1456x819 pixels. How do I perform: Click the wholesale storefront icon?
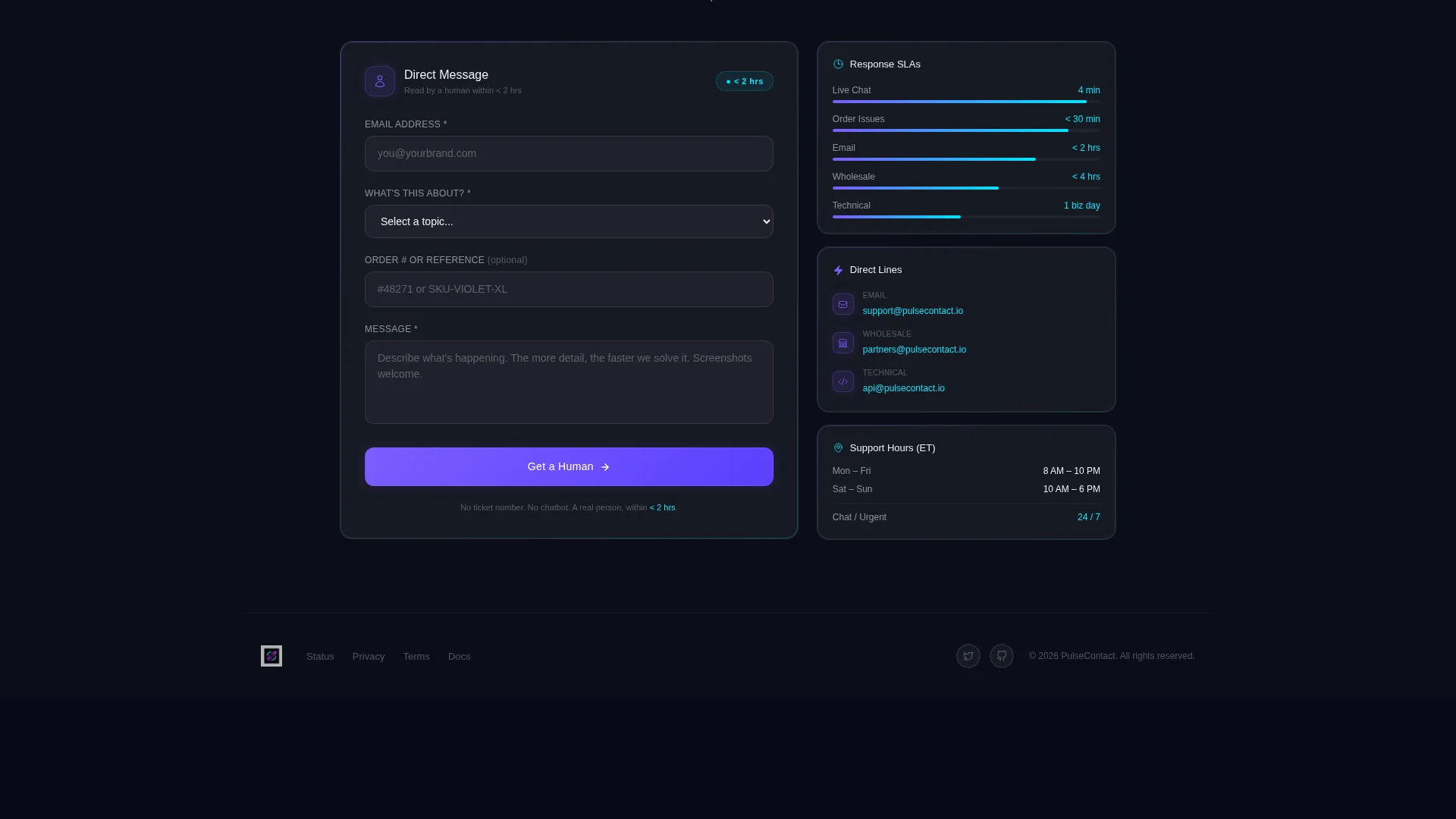[843, 343]
